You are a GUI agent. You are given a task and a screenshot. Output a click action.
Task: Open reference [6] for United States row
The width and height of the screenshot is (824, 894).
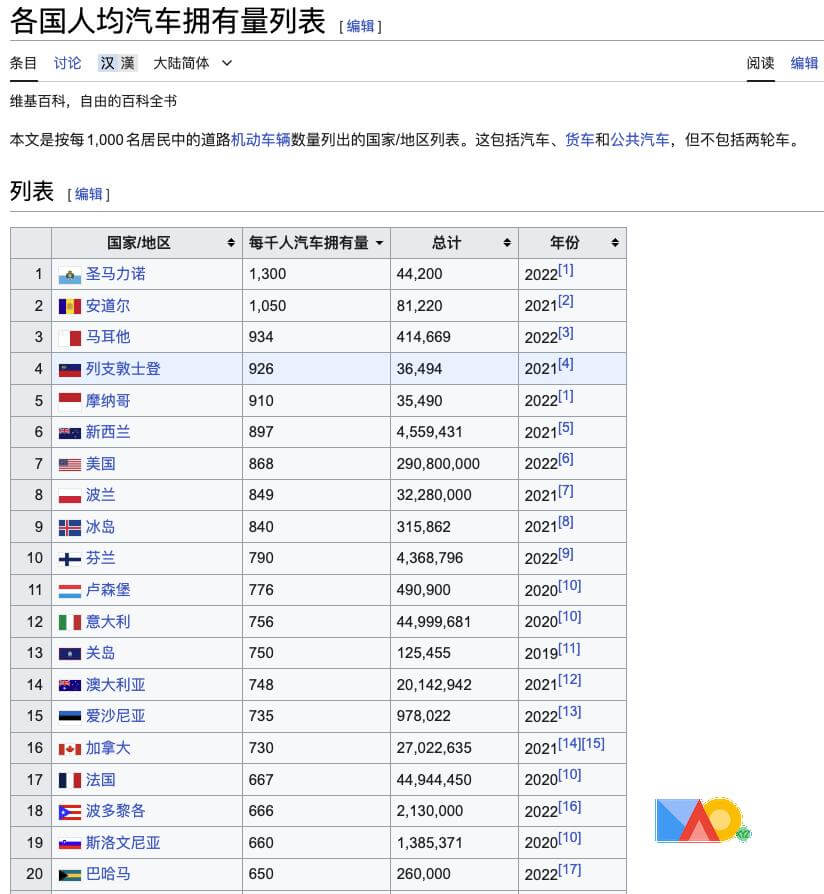(566, 459)
